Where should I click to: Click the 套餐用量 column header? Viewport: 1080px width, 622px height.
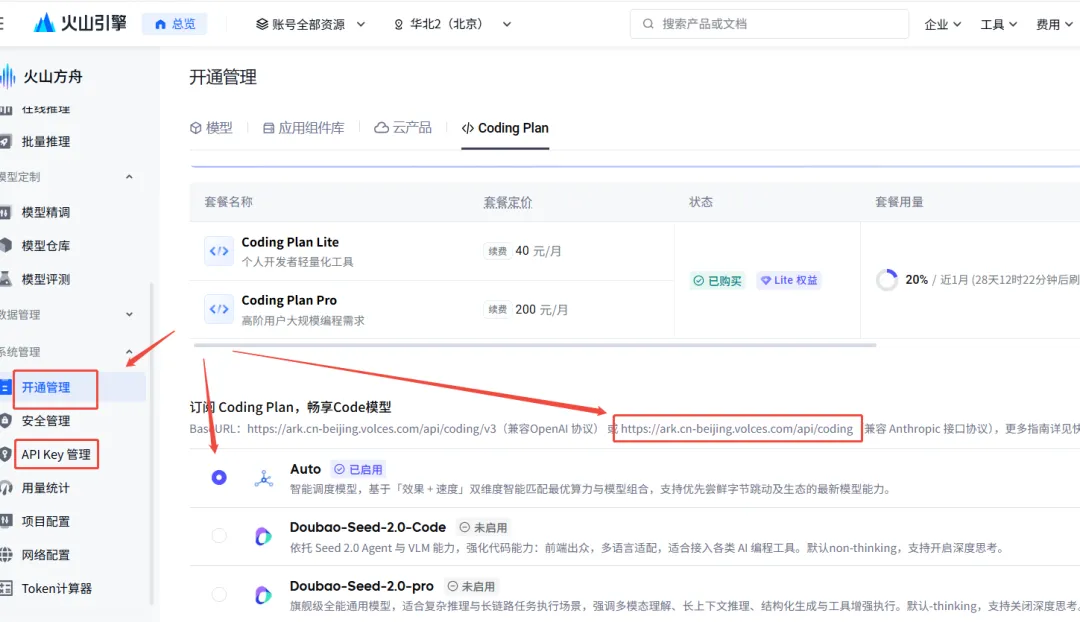pos(899,202)
